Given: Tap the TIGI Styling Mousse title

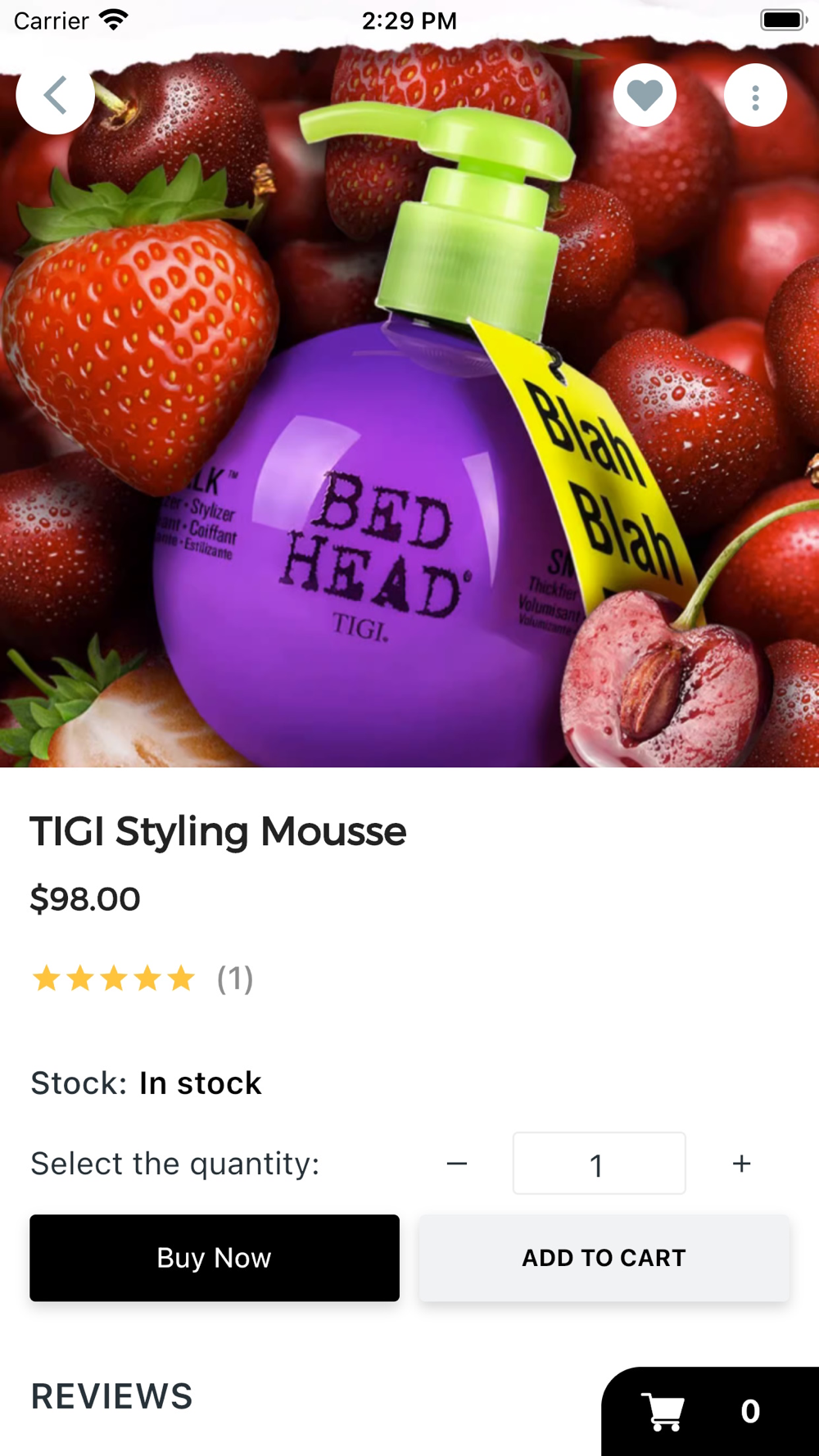Looking at the screenshot, I should (219, 832).
